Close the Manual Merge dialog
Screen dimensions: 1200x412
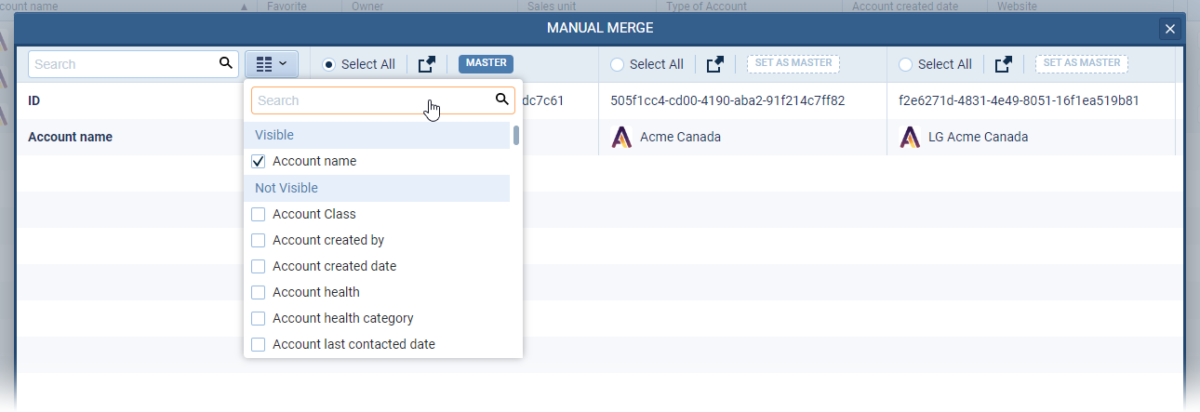click(x=1169, y=29)
